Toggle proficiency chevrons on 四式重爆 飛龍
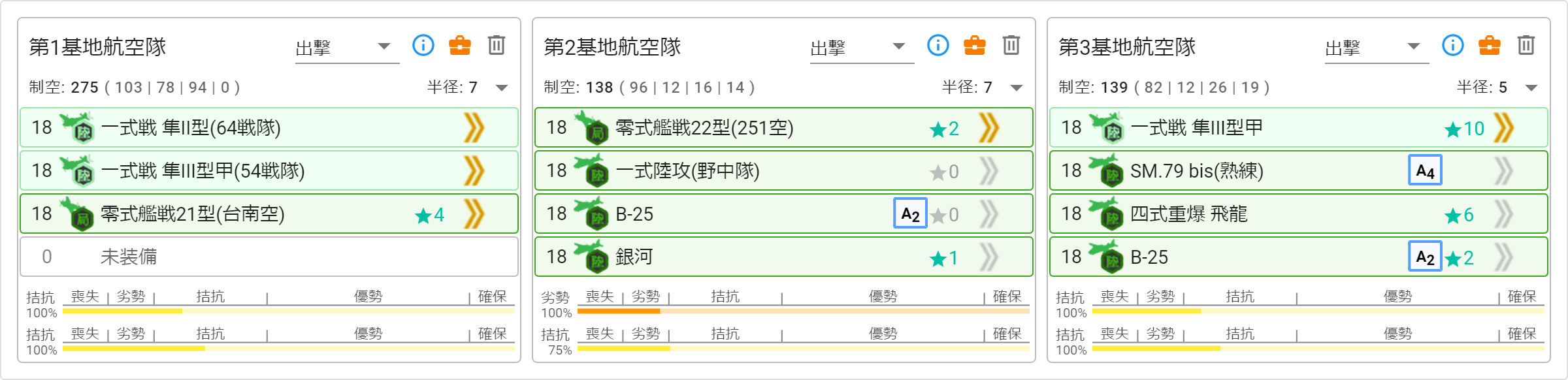This screenshot has height=380, width=1568. pos(1504,214)
